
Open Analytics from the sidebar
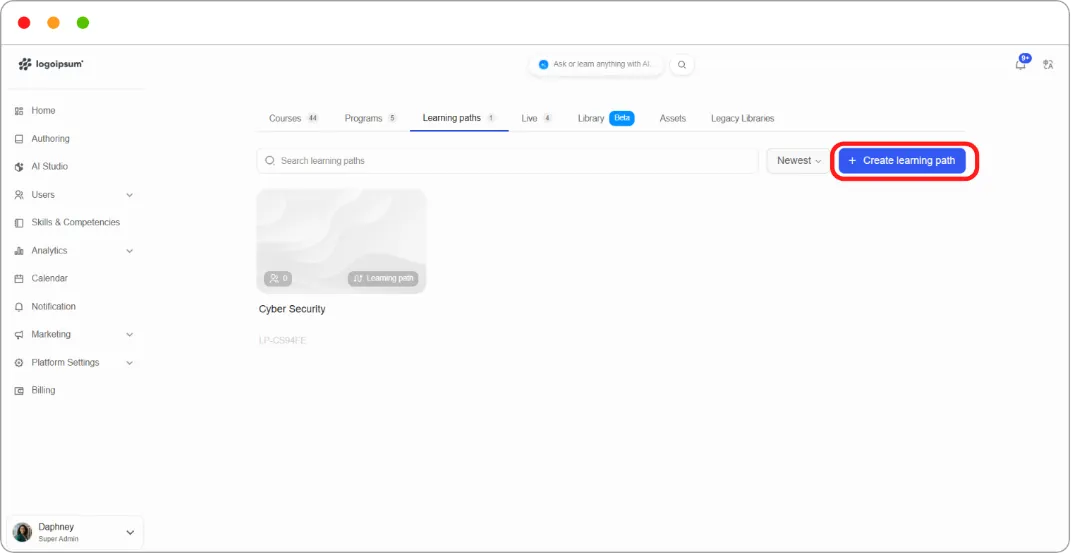coord(49,251)
